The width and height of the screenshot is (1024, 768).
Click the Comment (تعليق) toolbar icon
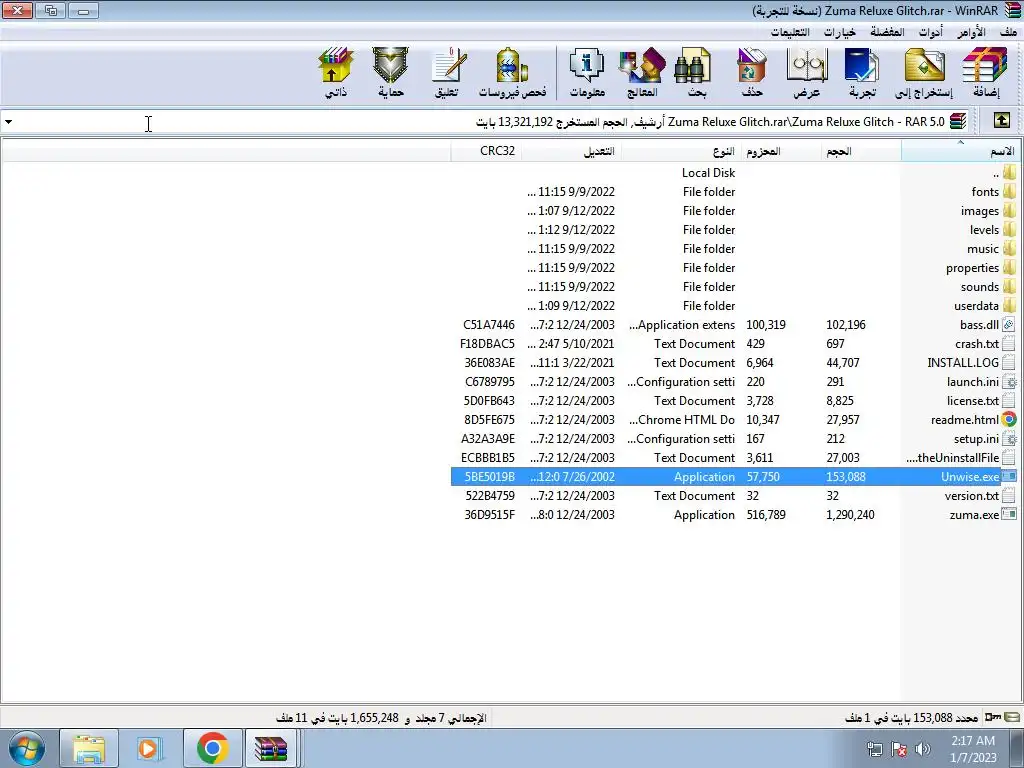coord(447,72)
